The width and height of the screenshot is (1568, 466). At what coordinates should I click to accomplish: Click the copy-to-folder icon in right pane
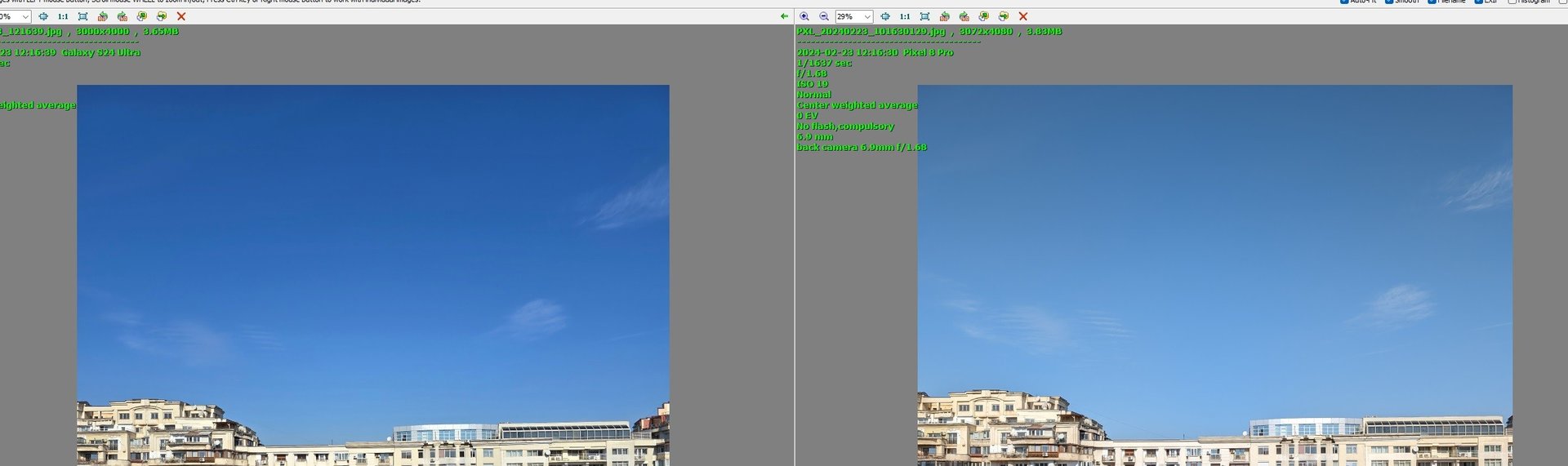pos(984,16)
